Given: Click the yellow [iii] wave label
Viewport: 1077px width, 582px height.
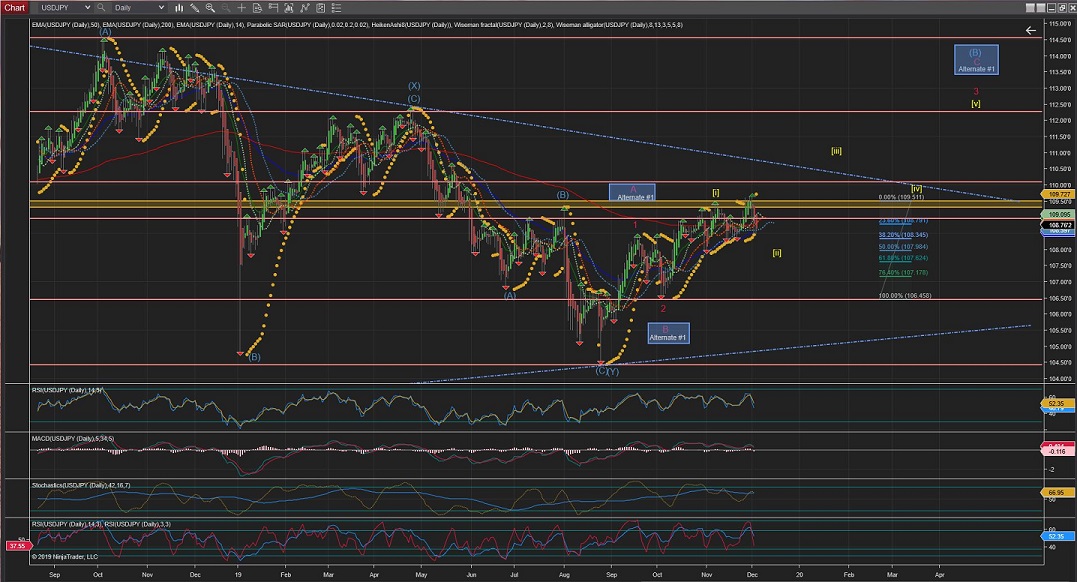Looking at the screenshot, I should tap(836, 151).
